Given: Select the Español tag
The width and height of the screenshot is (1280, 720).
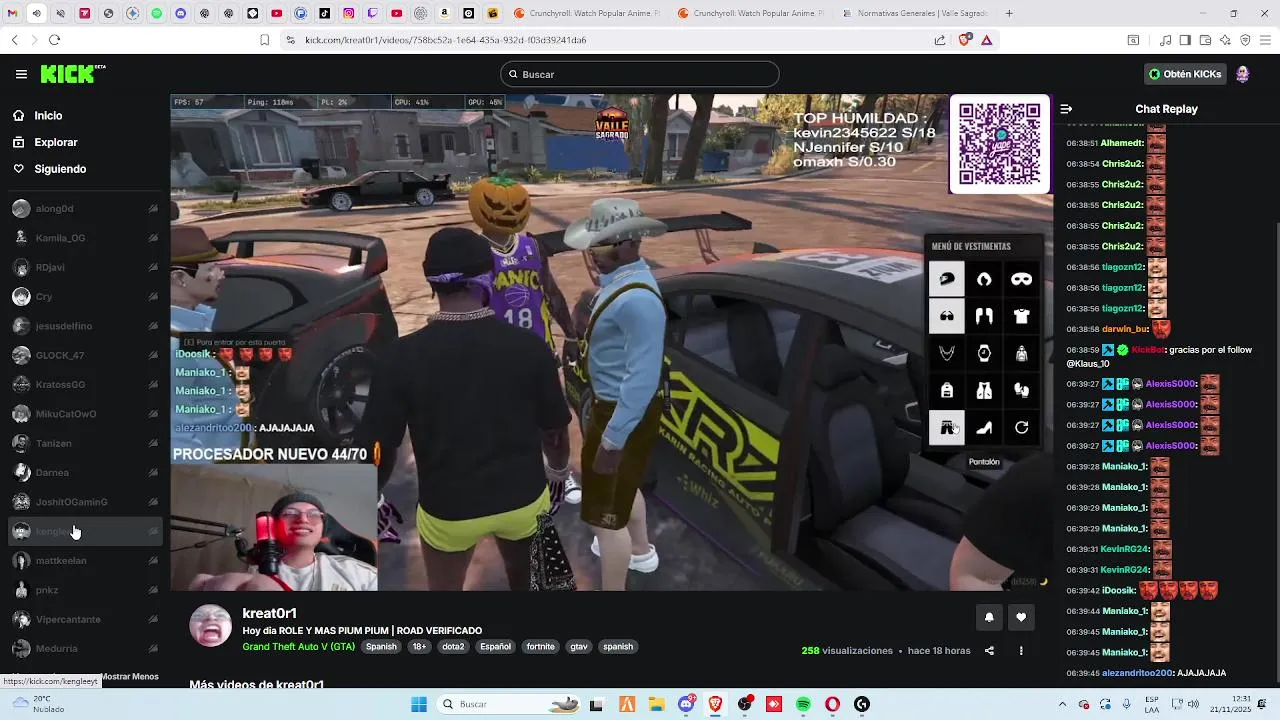Looking at the screenshot, I should click(495, 647).
